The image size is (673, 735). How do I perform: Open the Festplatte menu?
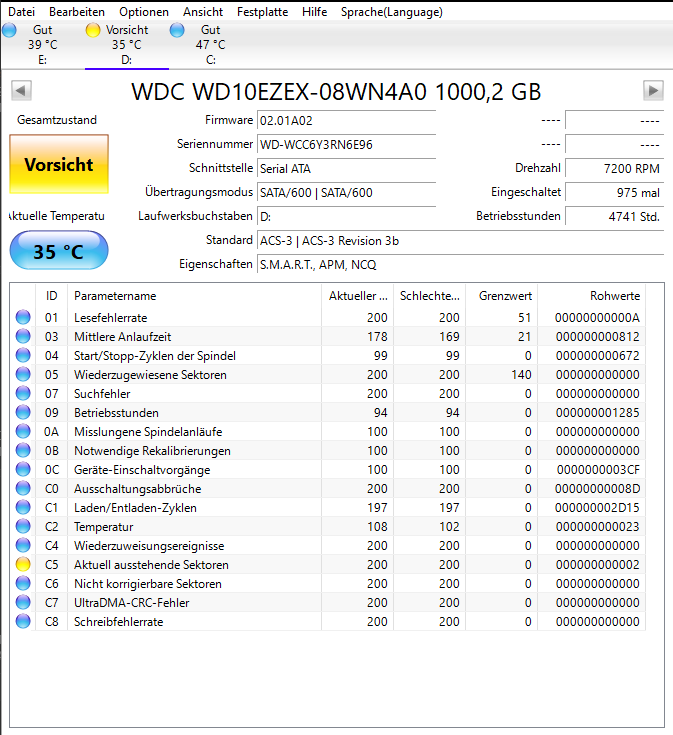[x=262, y=12]
